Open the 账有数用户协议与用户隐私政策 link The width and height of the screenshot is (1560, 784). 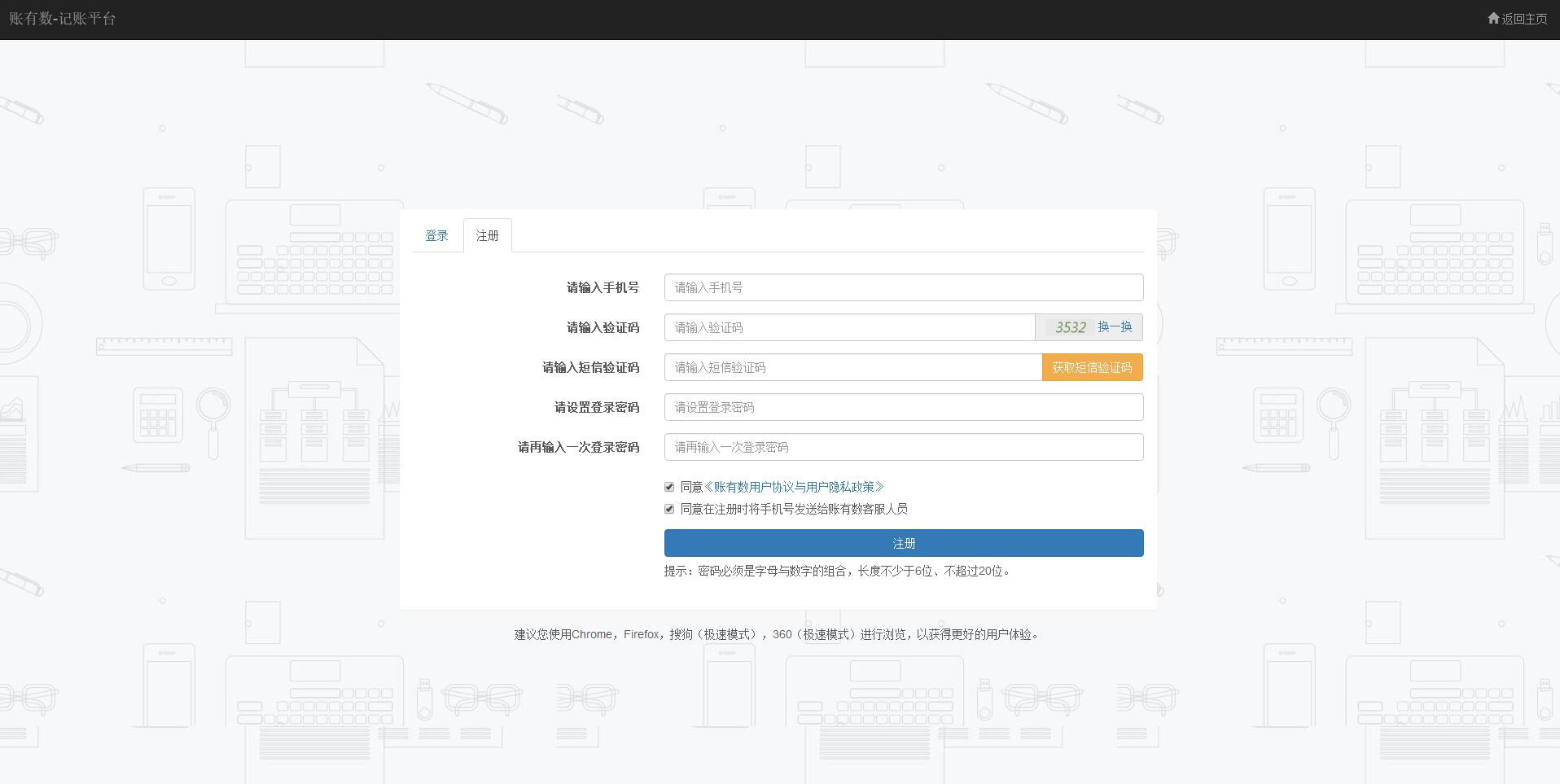coord(794,487)
